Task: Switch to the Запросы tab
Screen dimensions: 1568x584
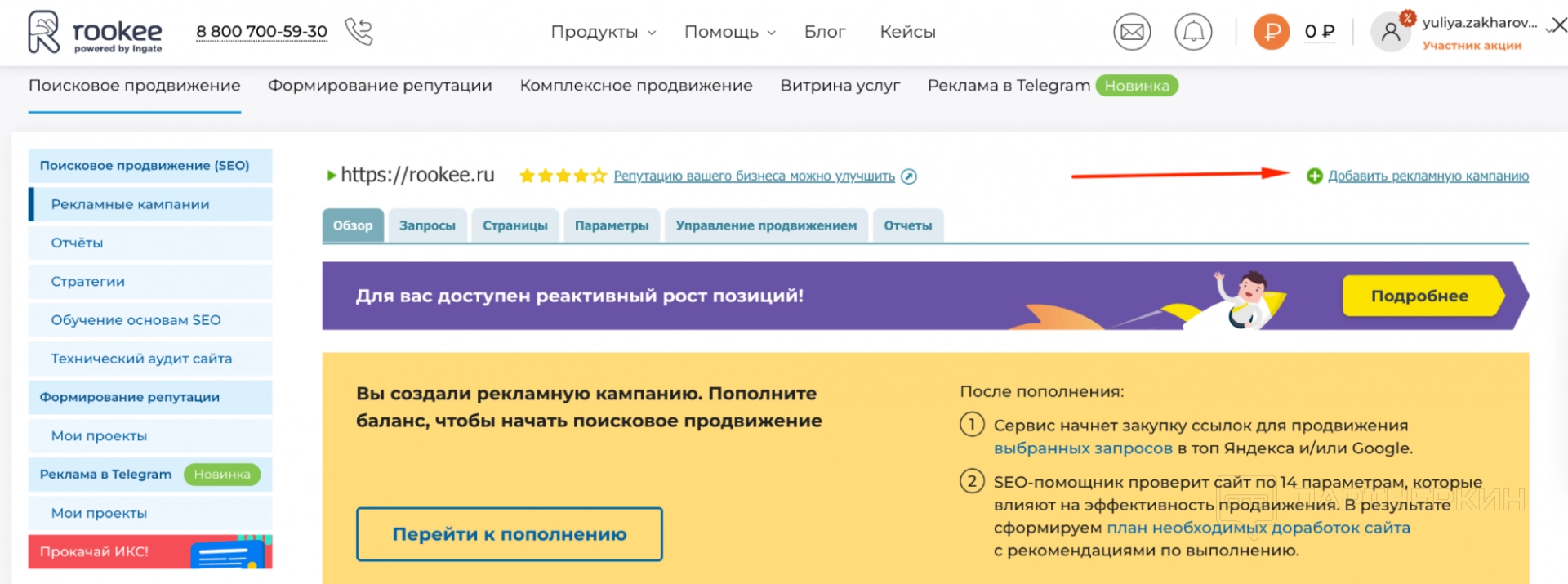Action: [x=427, y=225]
